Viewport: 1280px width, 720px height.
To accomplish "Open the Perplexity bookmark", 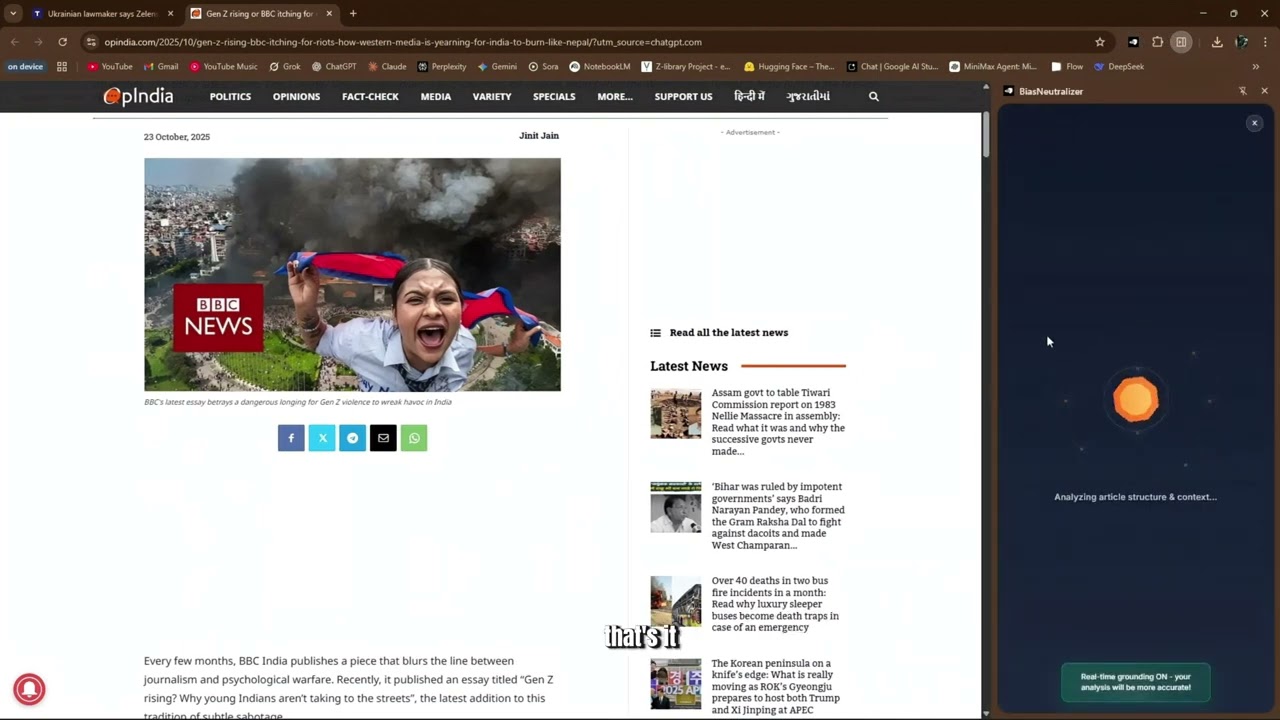I will 442,67.
